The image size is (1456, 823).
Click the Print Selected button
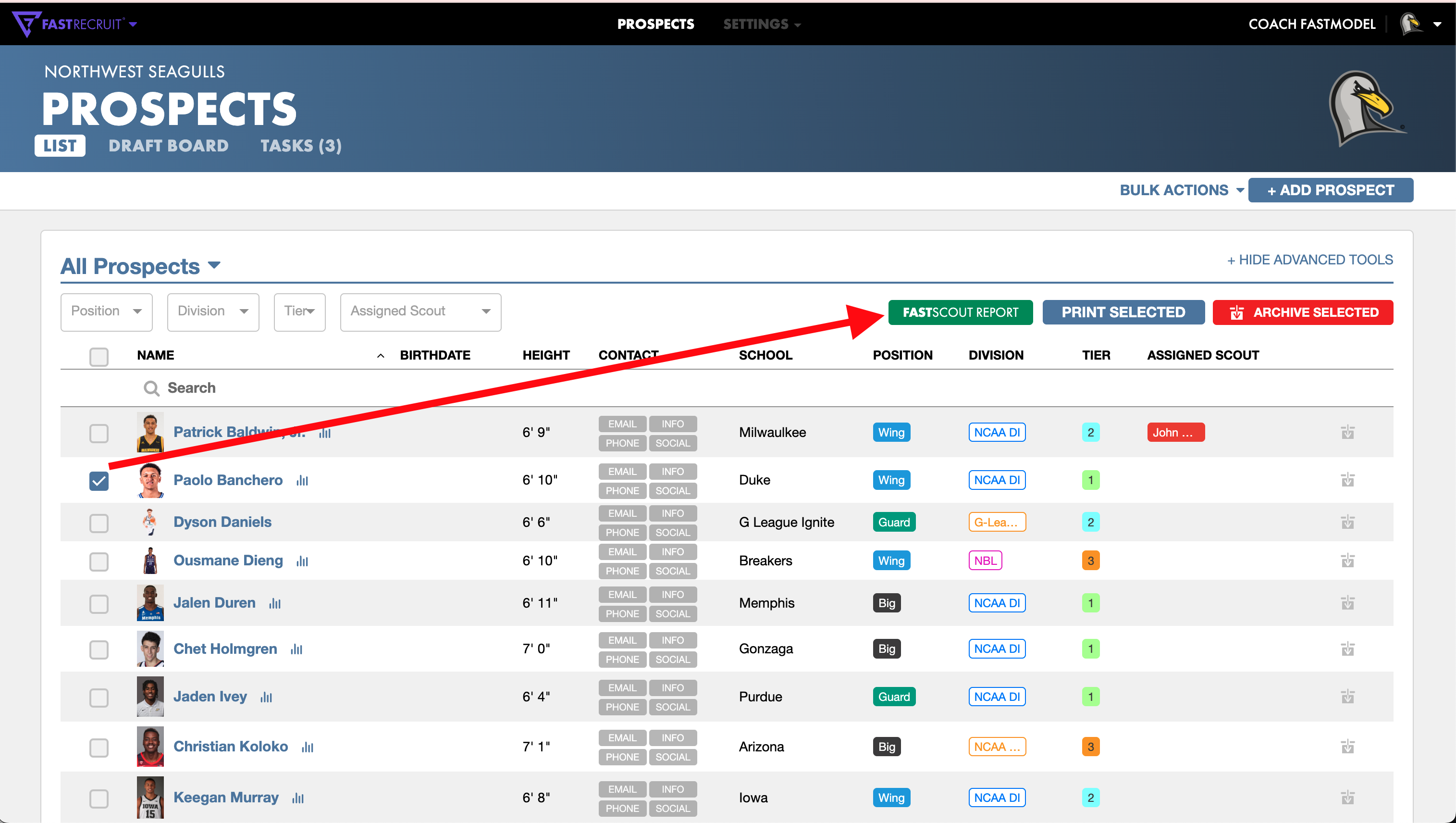[x=1123, y=312]
